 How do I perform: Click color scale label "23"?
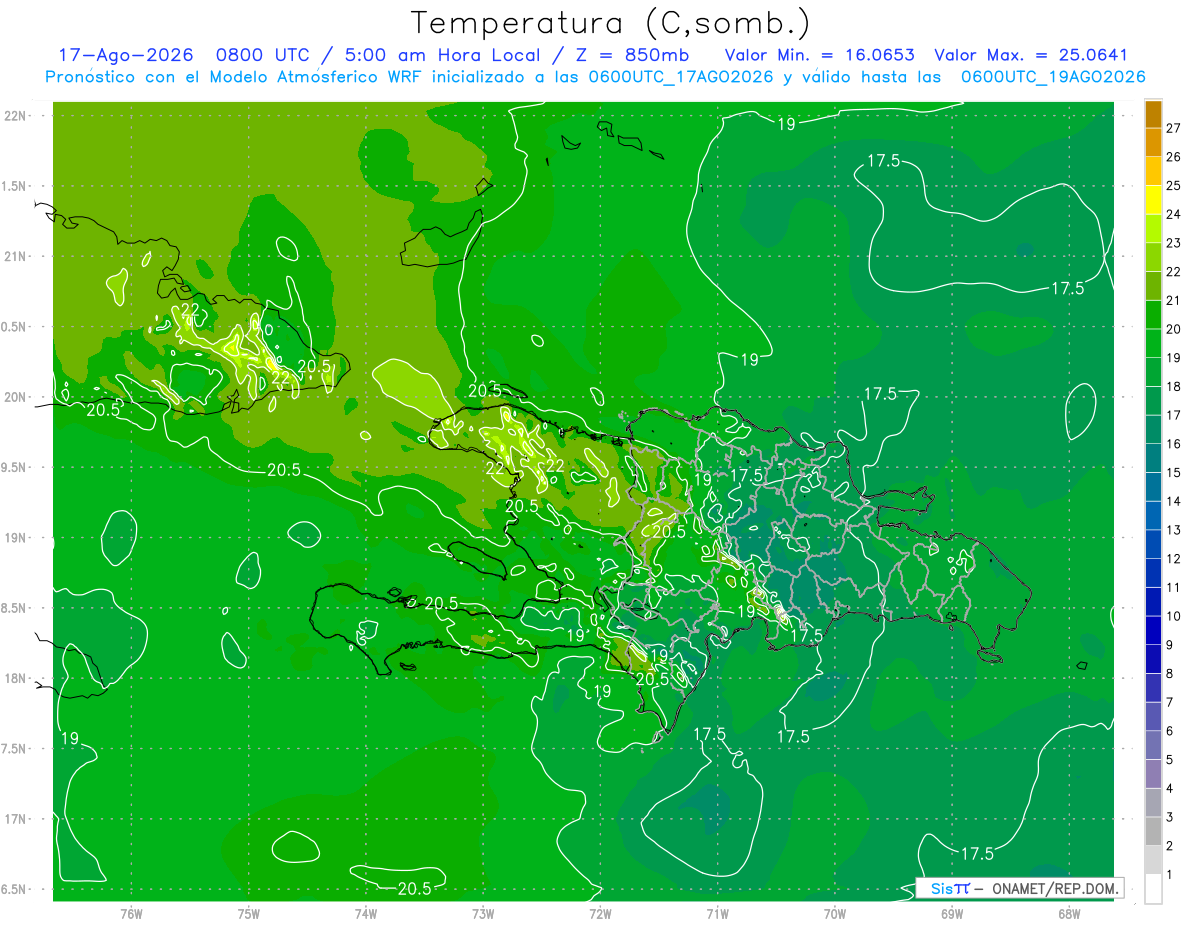[x=1174, y=243]
